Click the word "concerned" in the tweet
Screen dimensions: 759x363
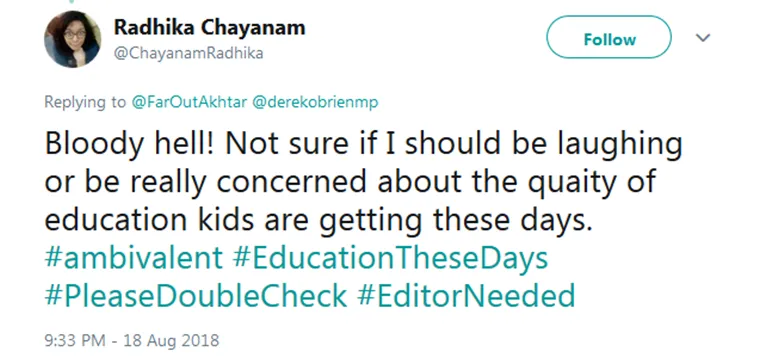[x=292, y=182]
